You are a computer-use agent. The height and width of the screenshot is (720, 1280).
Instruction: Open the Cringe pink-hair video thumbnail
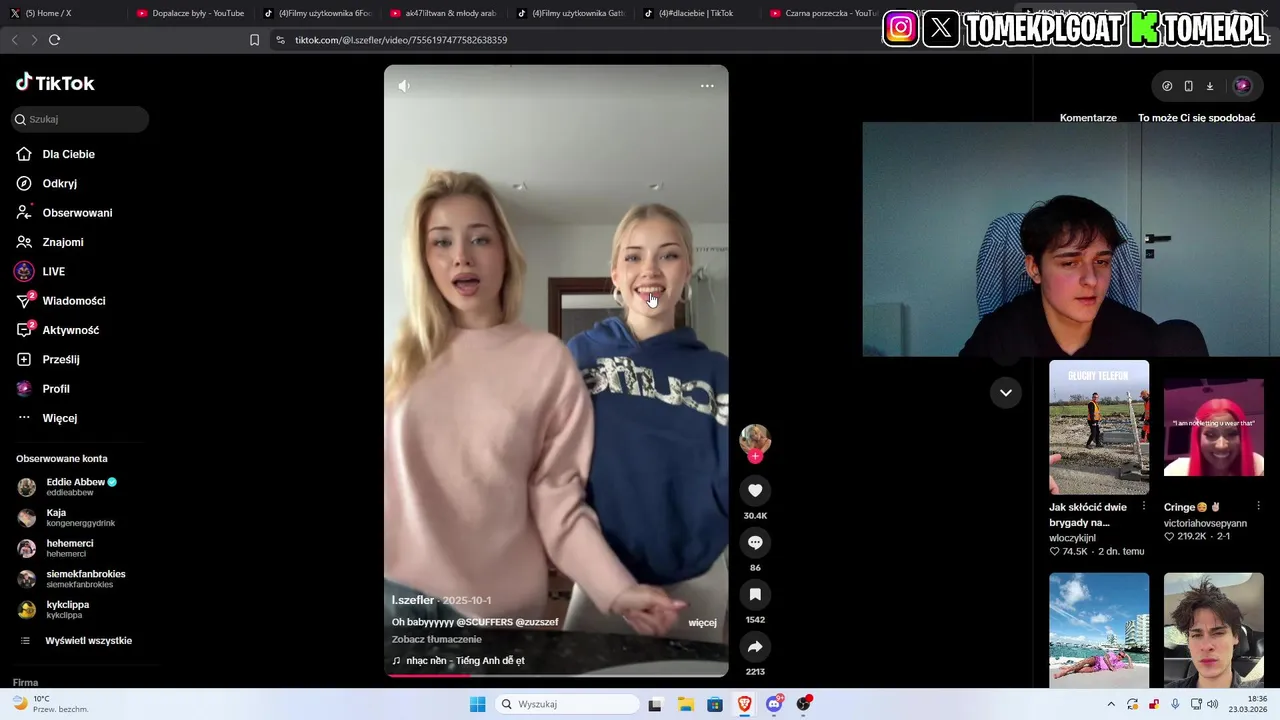coord(1214,427)
